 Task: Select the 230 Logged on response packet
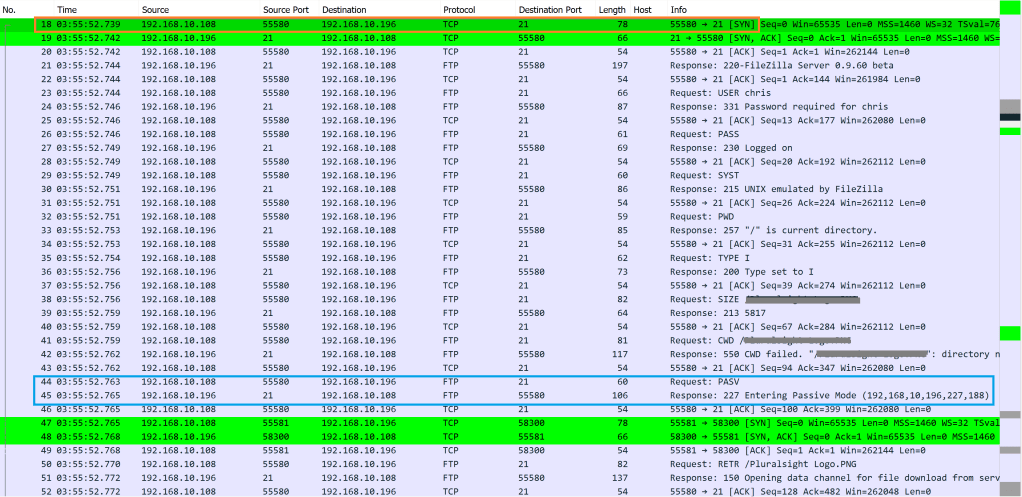[x=400, y=148]
